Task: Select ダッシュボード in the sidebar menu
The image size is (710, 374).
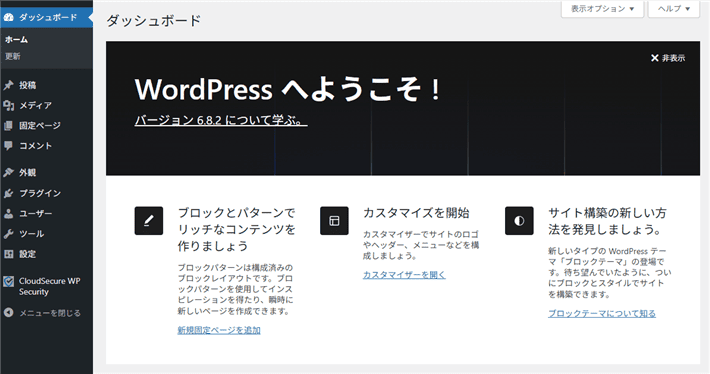Action: point(46,18)
